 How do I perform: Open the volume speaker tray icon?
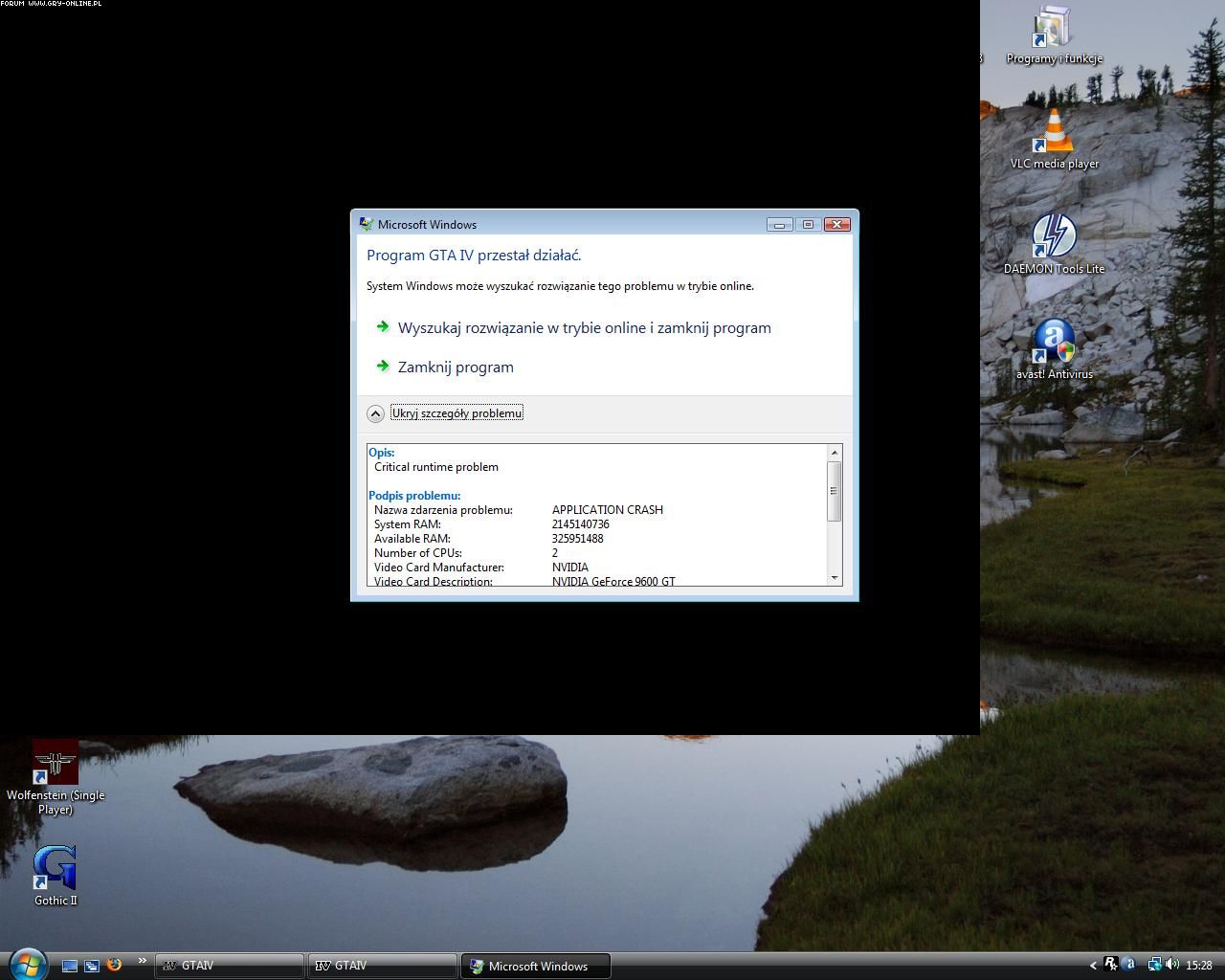[1172, 965]
